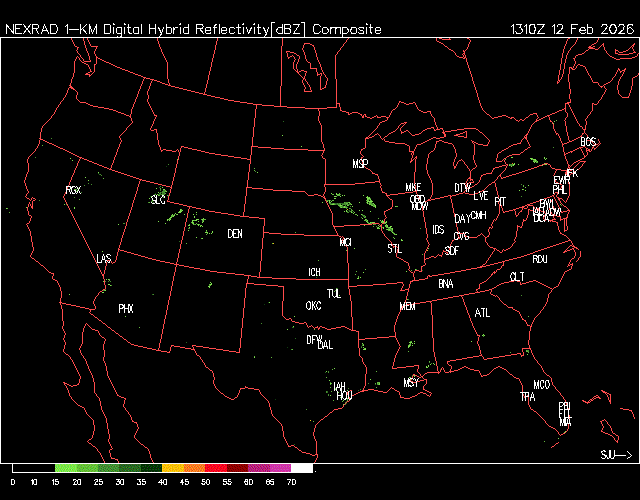Click the BOS station label
Screen dimensions: 640x500
pyautogui.click(x=588, y=142)
